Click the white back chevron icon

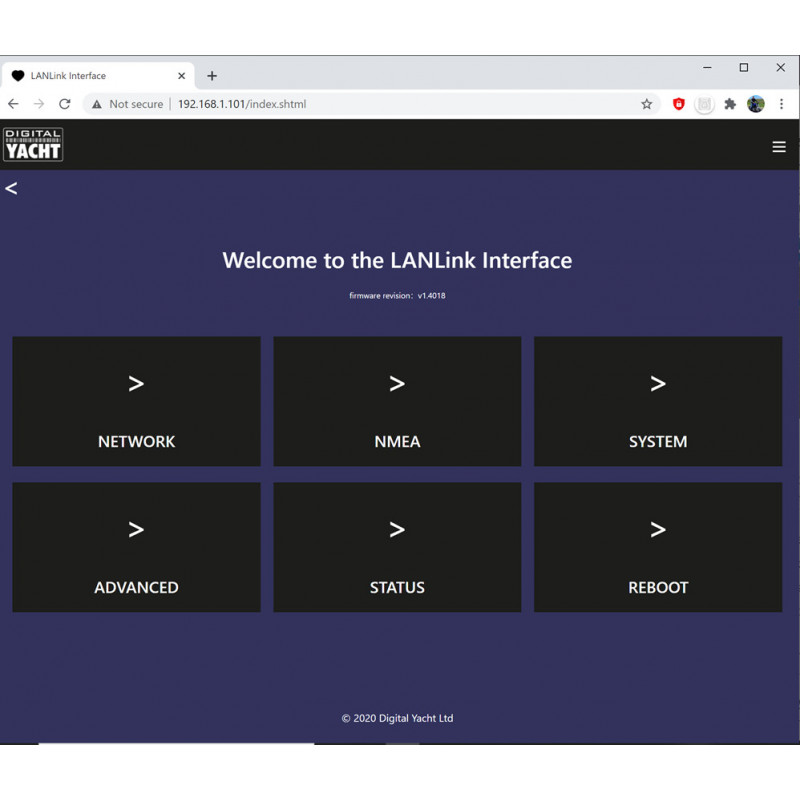click(x=11, y=188)
